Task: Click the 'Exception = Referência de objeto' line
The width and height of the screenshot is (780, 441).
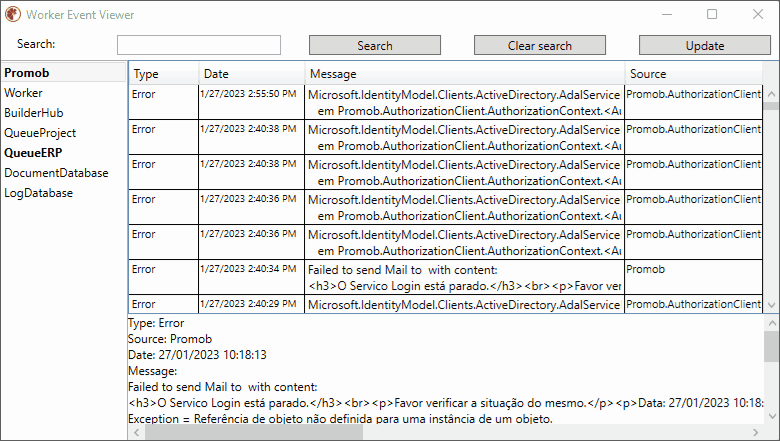Action: (340, 419)
